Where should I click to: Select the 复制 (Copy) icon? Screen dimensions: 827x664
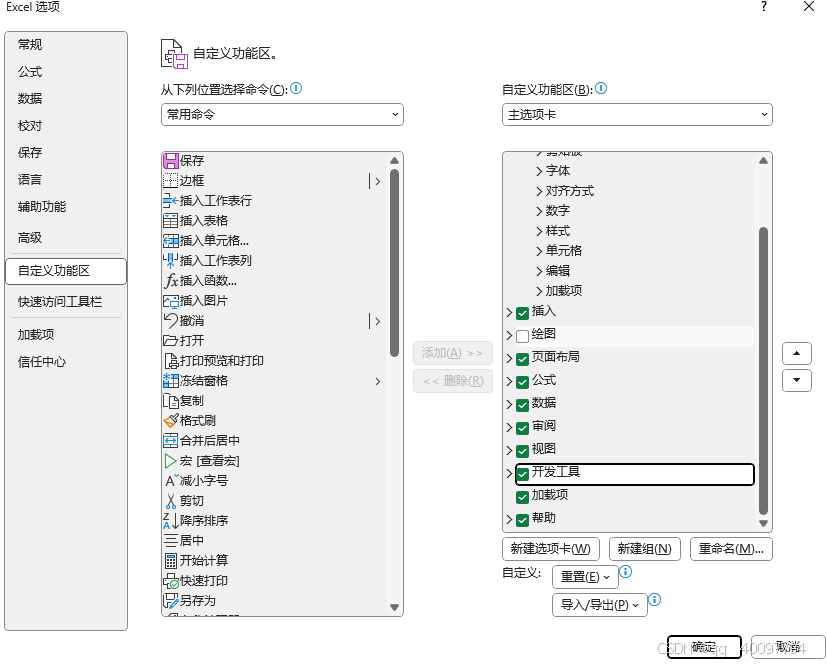pos(170,401)
